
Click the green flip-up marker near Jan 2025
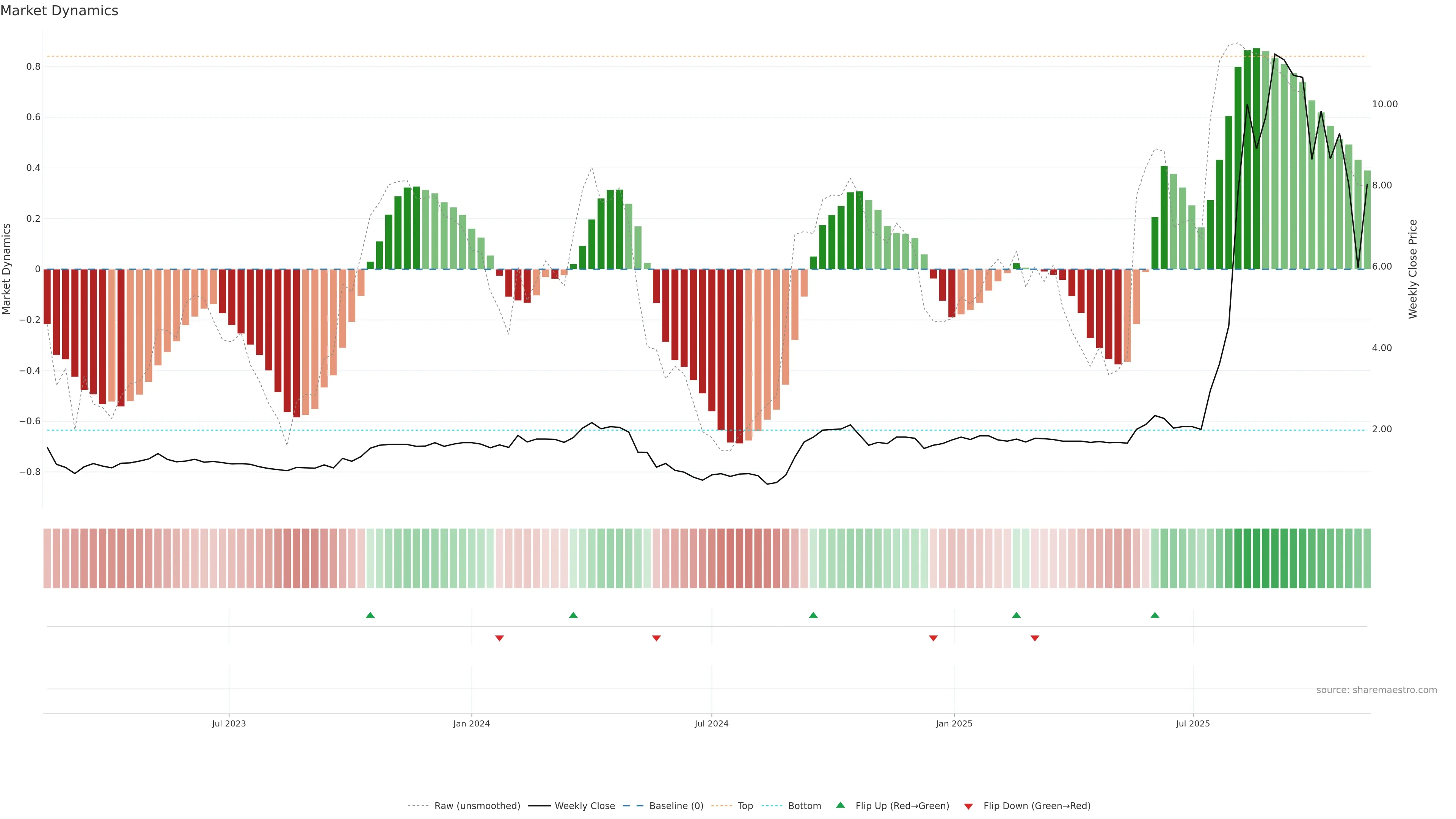(x=1016, y=615)
